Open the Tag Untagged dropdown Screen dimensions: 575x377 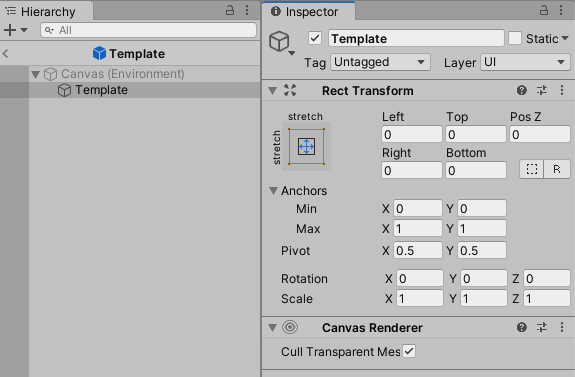tap(380, 62)
